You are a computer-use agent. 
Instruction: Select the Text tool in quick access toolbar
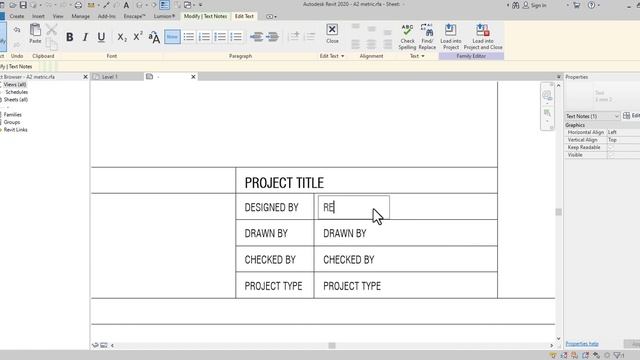click(126, 5)
